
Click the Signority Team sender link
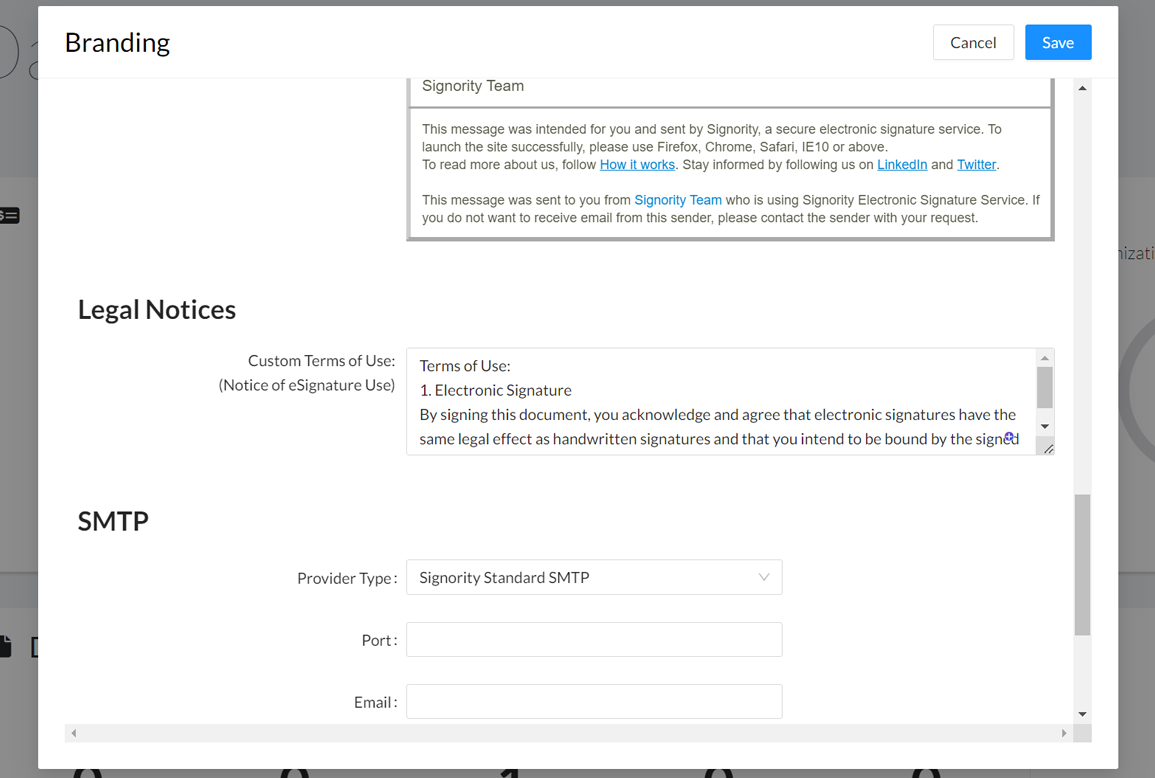[x=677, y=199]
